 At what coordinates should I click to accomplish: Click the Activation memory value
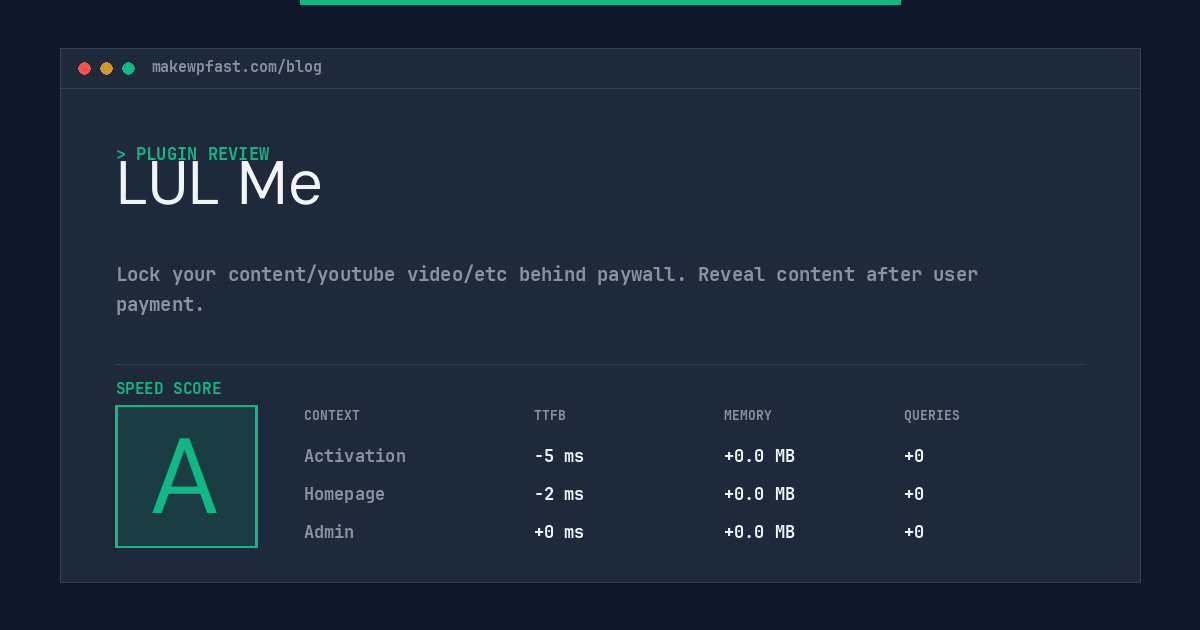(759, 456)
